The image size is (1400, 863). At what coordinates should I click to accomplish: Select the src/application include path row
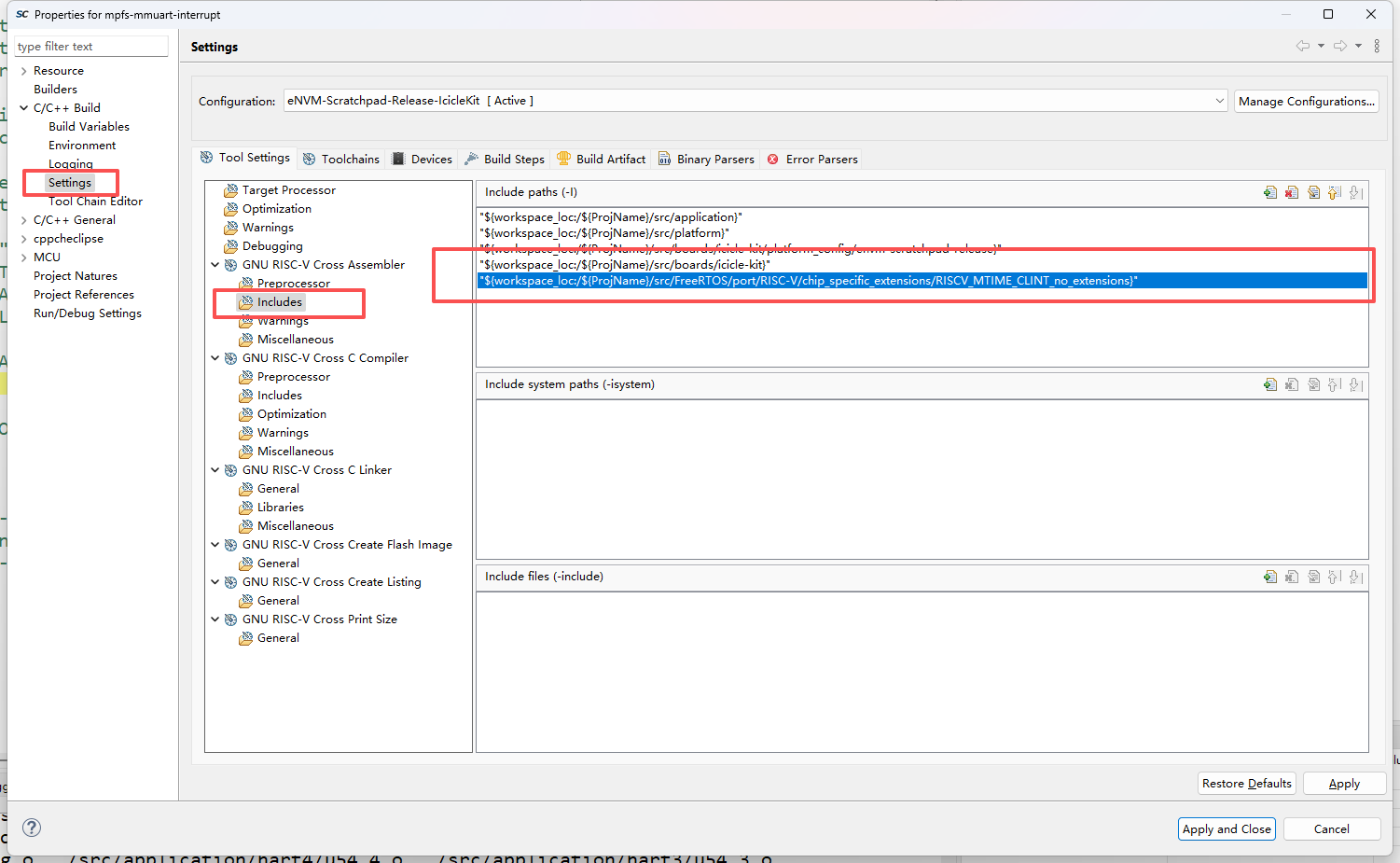click(x=922, y=217)
